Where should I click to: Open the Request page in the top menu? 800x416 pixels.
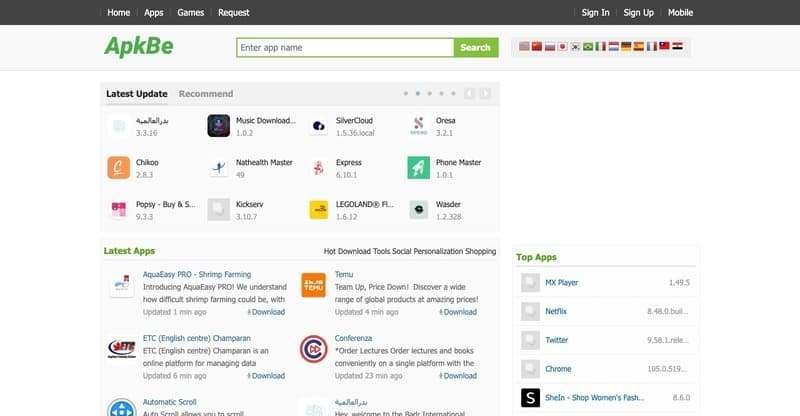coord(233,13)
